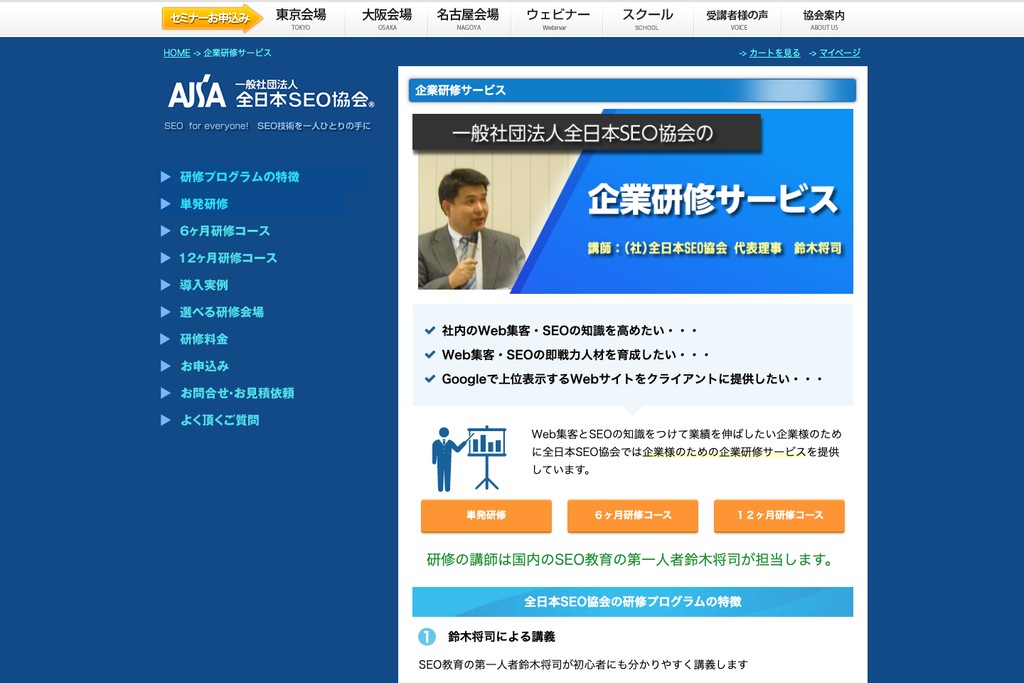
Task: Open the ウェビナー Webinar menu item
Action: (557, 19)
